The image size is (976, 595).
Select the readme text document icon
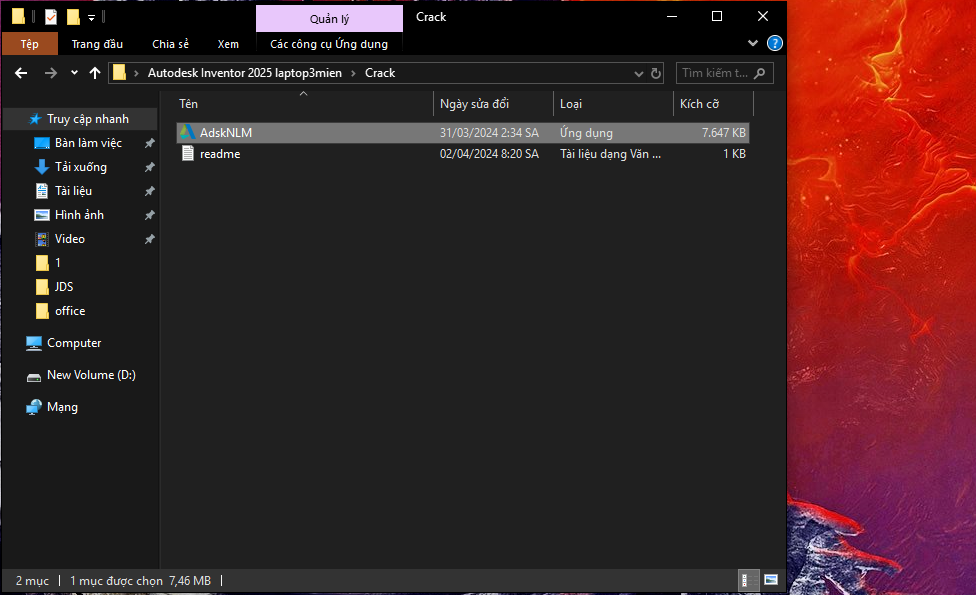pyautogui.click(x=187, y=154)
